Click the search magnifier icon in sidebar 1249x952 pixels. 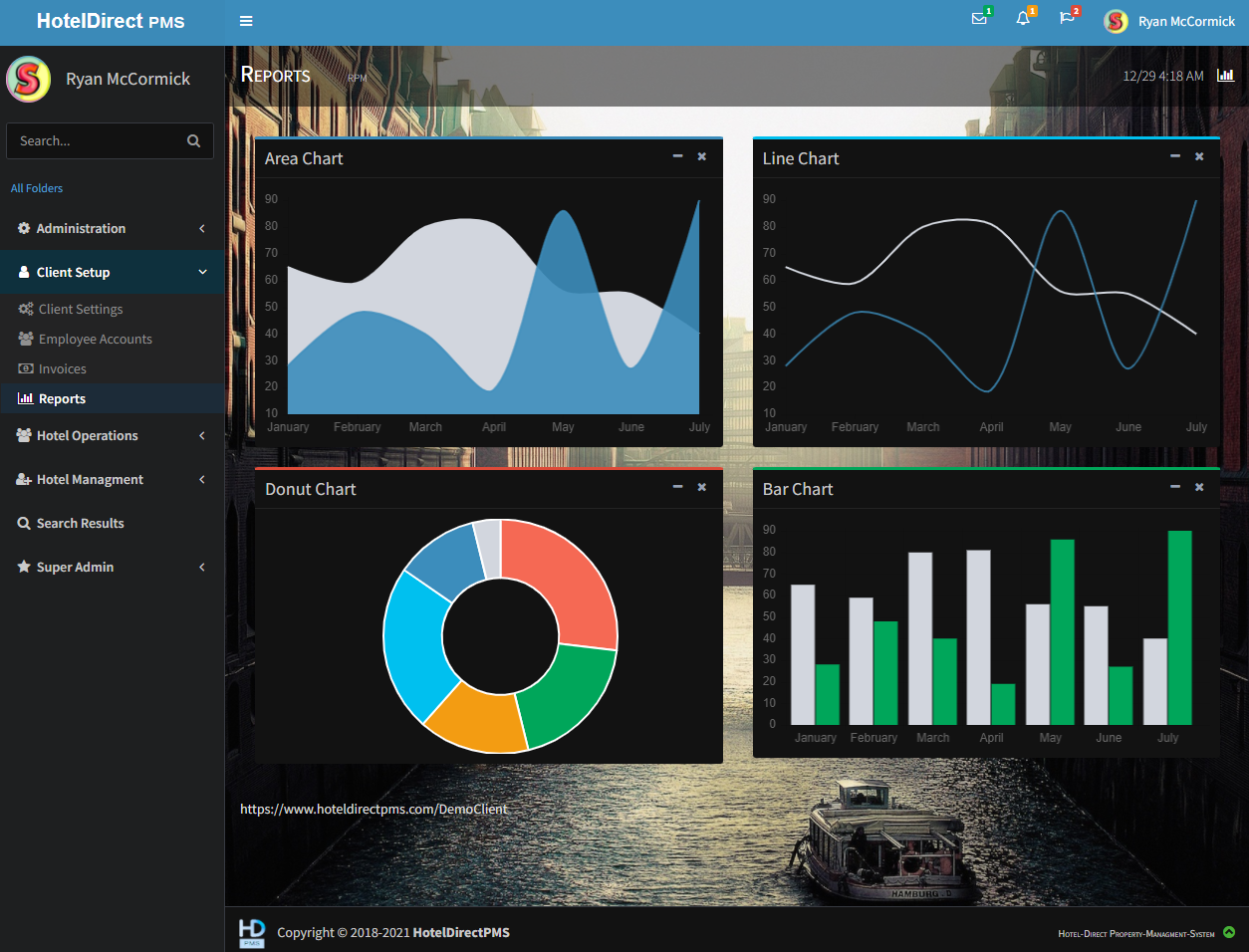click(194, 141)
